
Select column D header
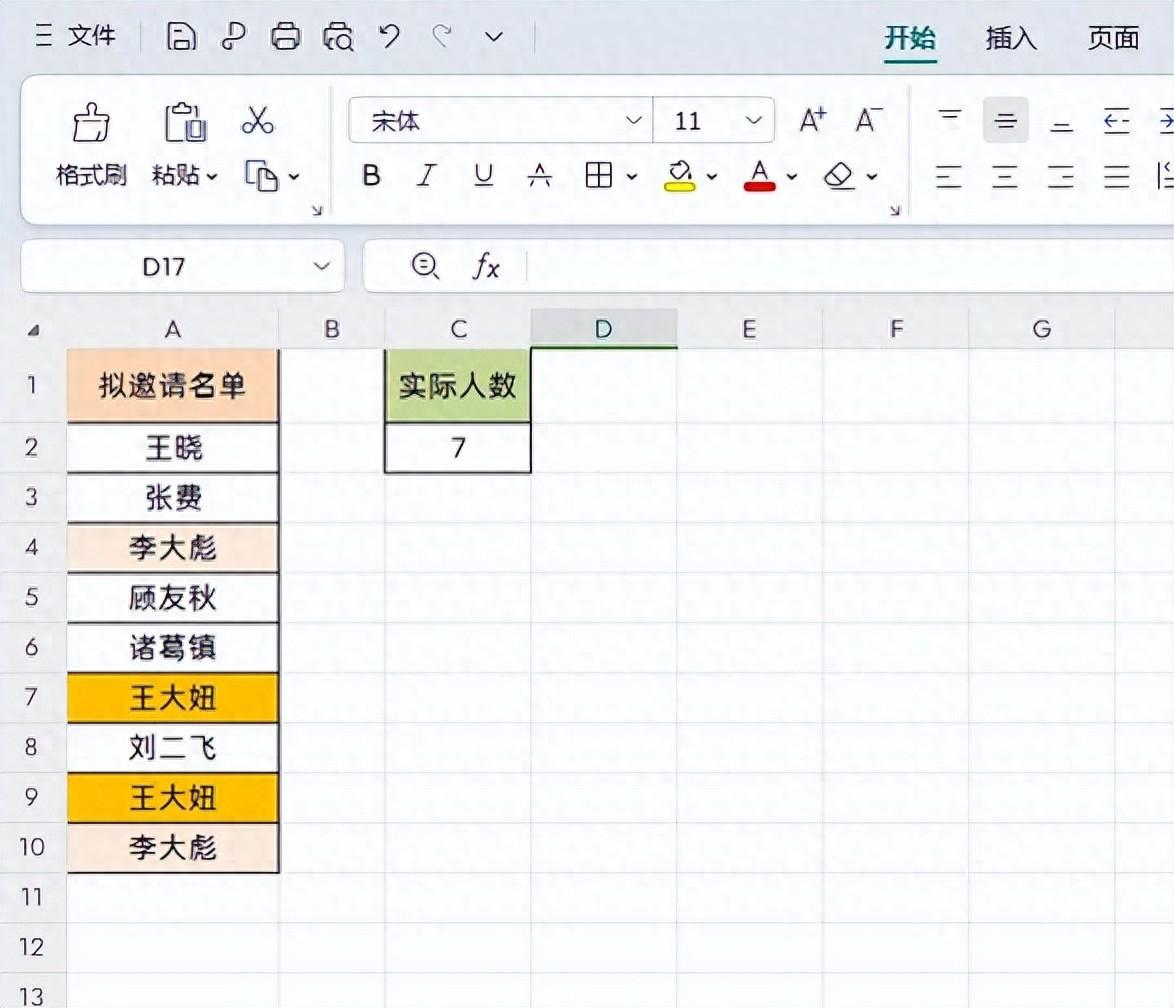click(603, 330)
